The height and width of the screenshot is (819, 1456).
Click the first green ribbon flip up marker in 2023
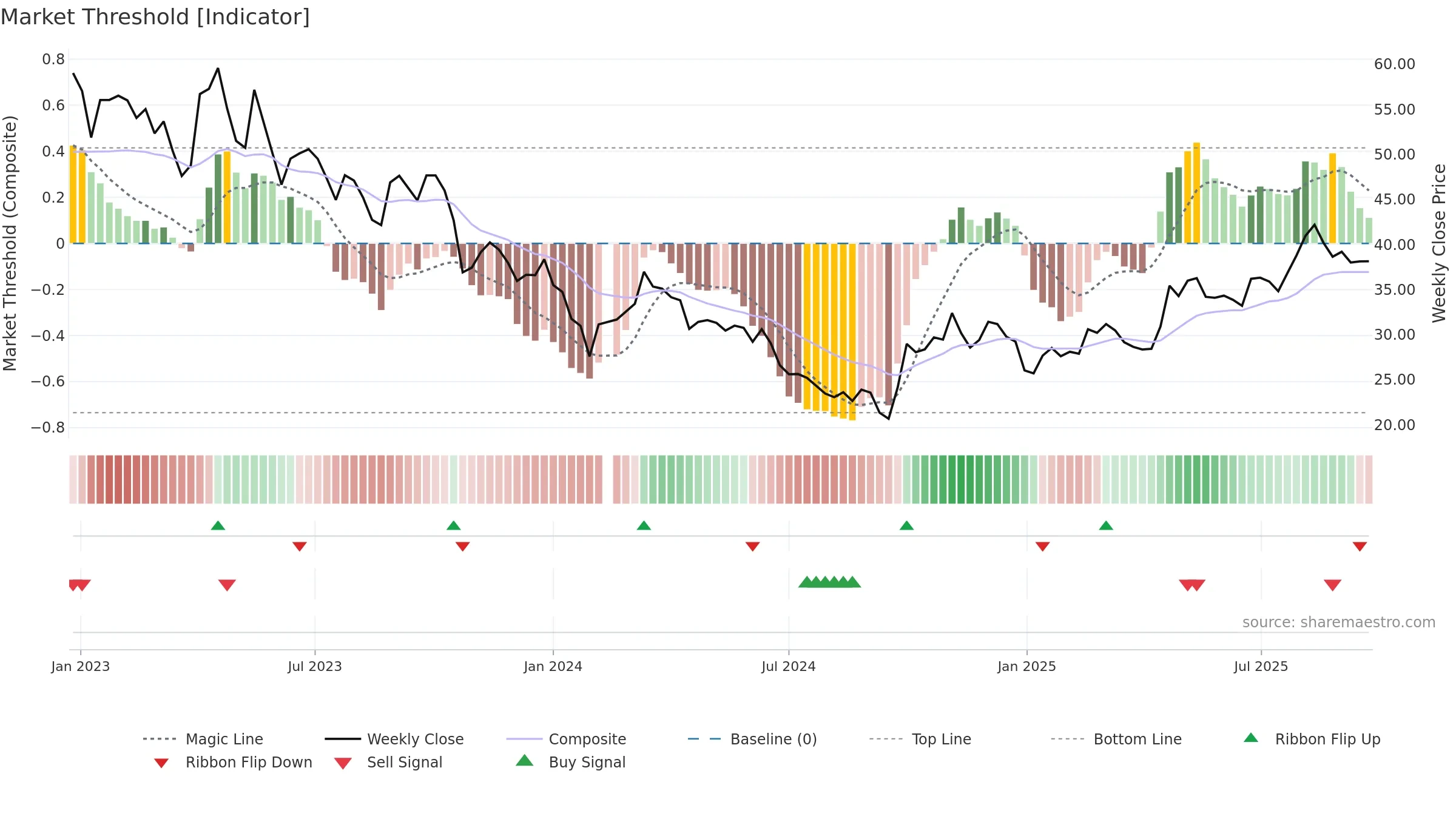[218, 525]
